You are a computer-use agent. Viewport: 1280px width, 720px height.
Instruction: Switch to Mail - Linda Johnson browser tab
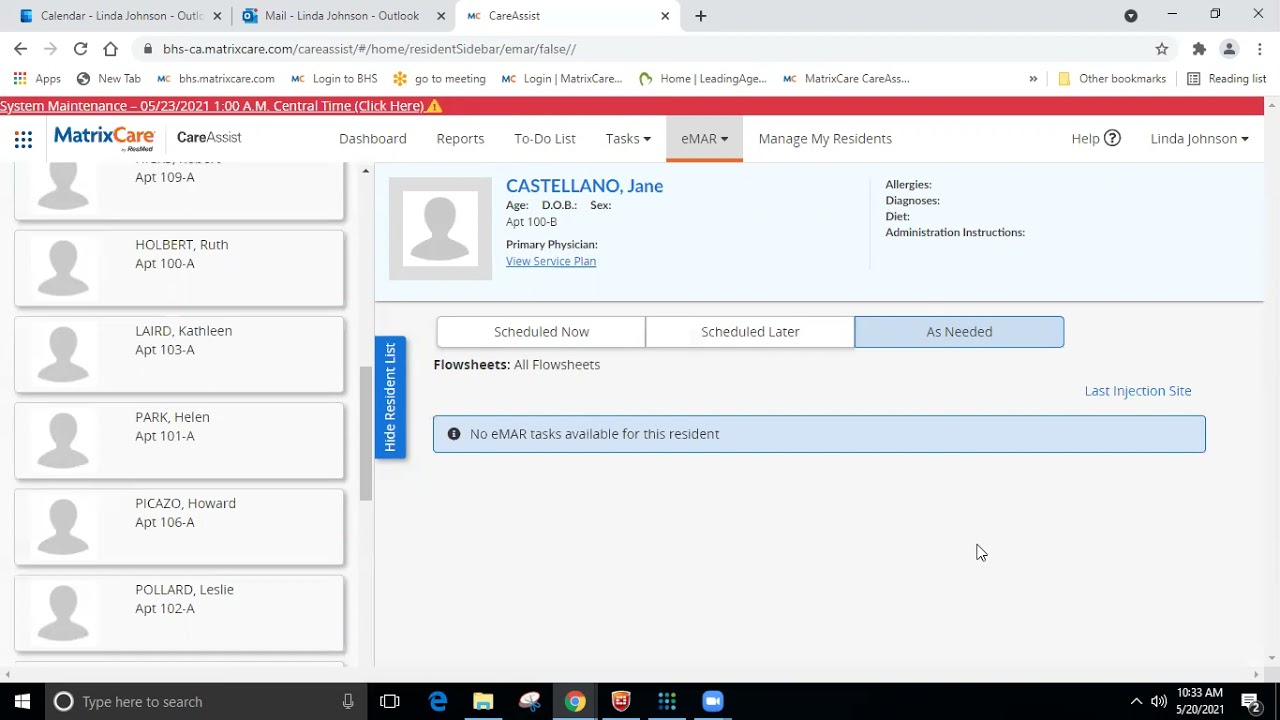click(x=340, y=16)
